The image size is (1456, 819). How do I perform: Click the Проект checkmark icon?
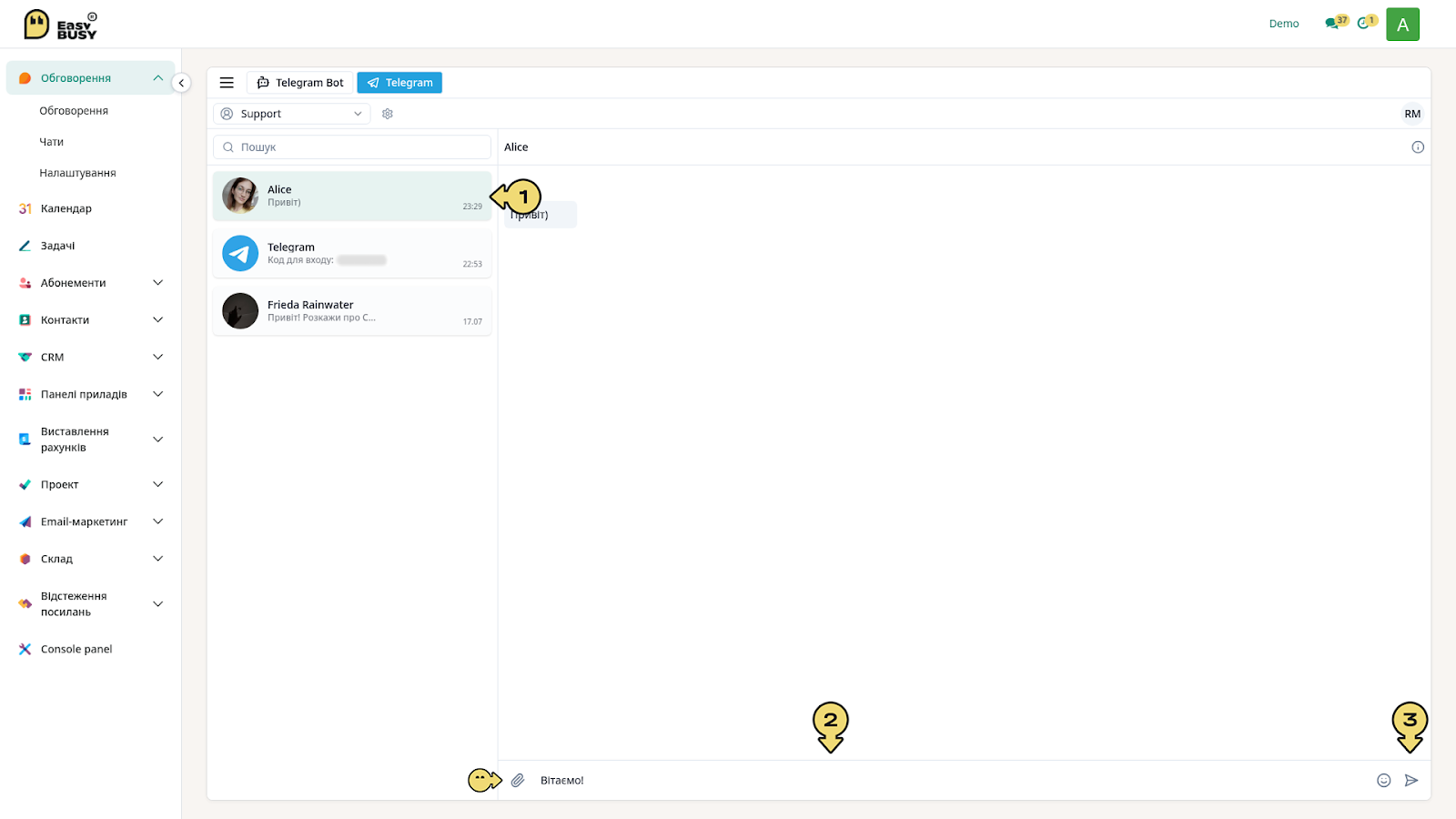[x=25, y=485]
